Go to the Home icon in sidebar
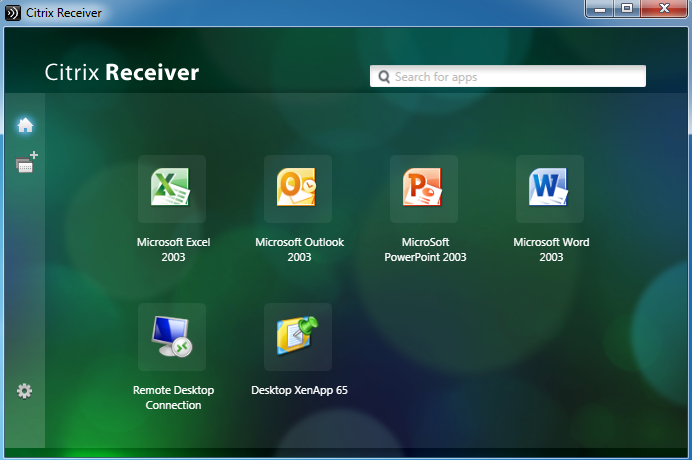The height and width of the screenshot is (460, 692). pyautogui.click(x=25, y=125)
